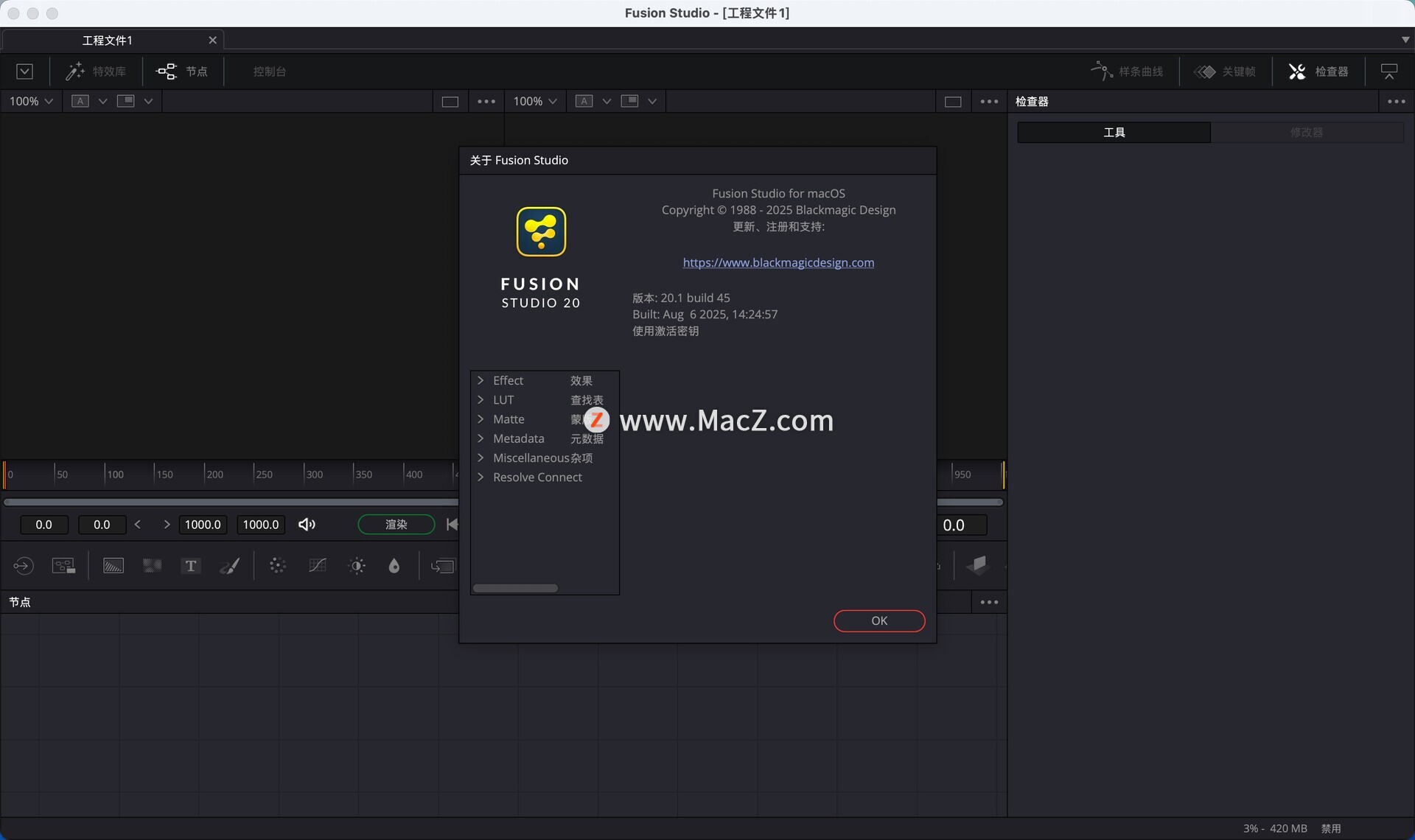The height and width of the screenshot is (840, 1415).
Task: Expand the Matte tree item
Action: click(481, 419)
